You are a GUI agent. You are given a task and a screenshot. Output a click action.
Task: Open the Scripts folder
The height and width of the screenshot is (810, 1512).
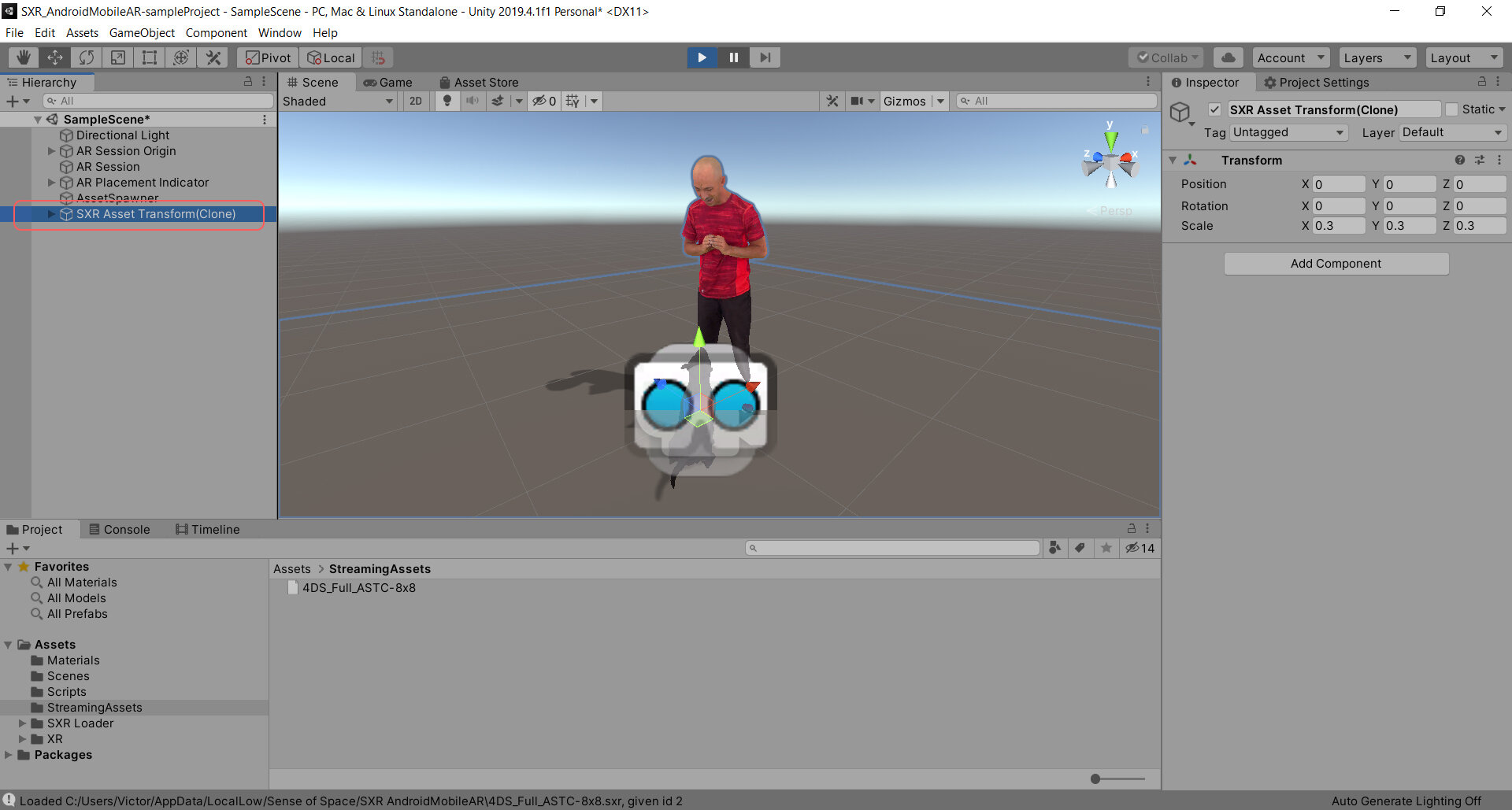(66, 692)
